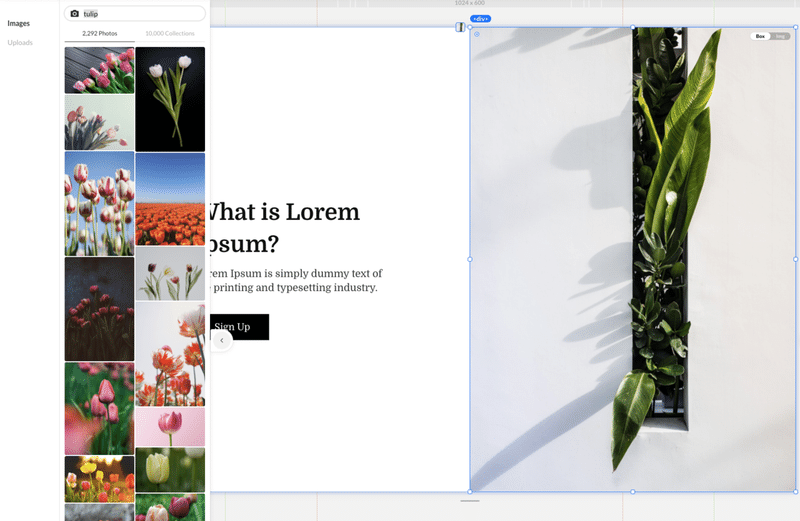This screenshot has width=800, height=521.
Task: Click the left-middle selection handle of image
Action: [470, 259]
